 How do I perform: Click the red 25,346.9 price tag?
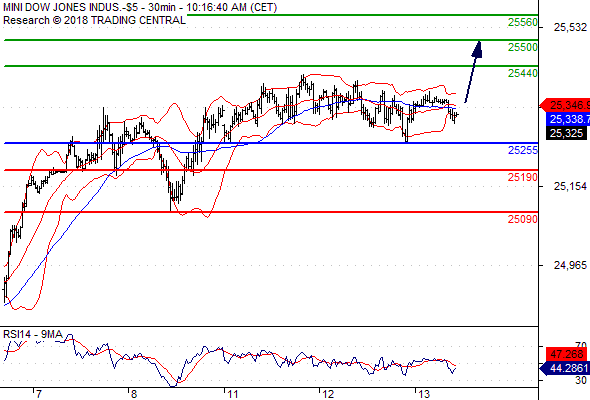[x=565, y=105]
